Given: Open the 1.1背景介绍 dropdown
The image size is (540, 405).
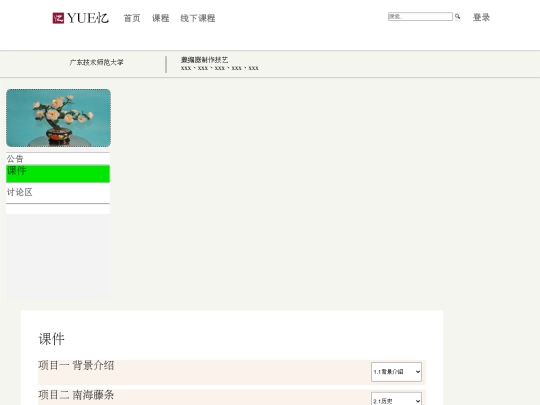Looking at the screenshot, I should (396, 372).
